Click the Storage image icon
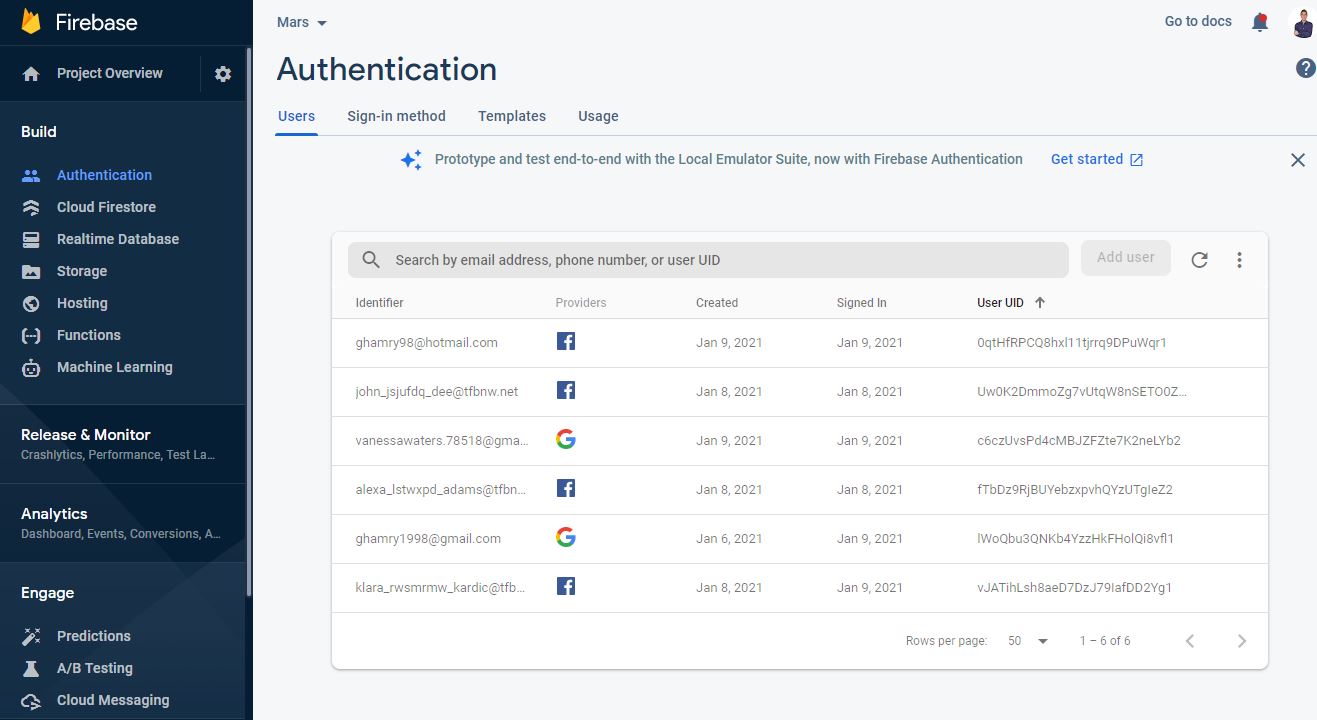This screenshot has height=720, width=1317. pos(31,271)
